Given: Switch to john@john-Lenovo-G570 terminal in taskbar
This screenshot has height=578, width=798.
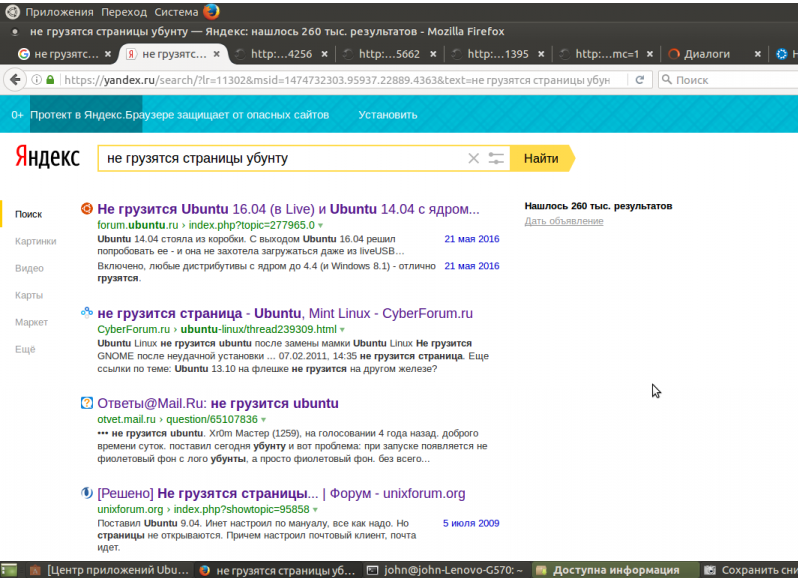Looking at the screenshot, I should coord(447,570).
